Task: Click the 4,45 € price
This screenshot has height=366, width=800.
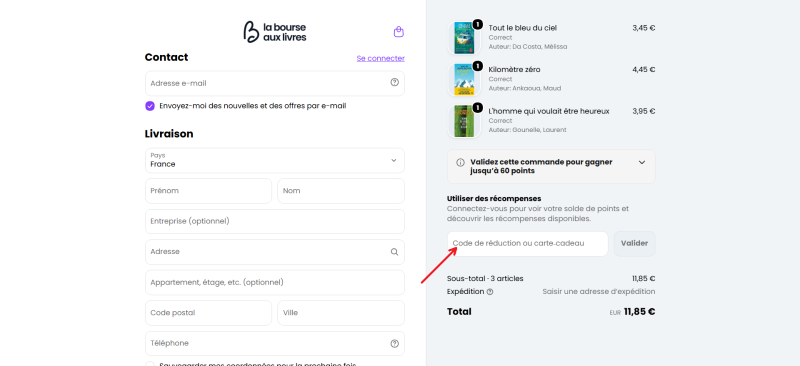Action: [x=643, y=69]
